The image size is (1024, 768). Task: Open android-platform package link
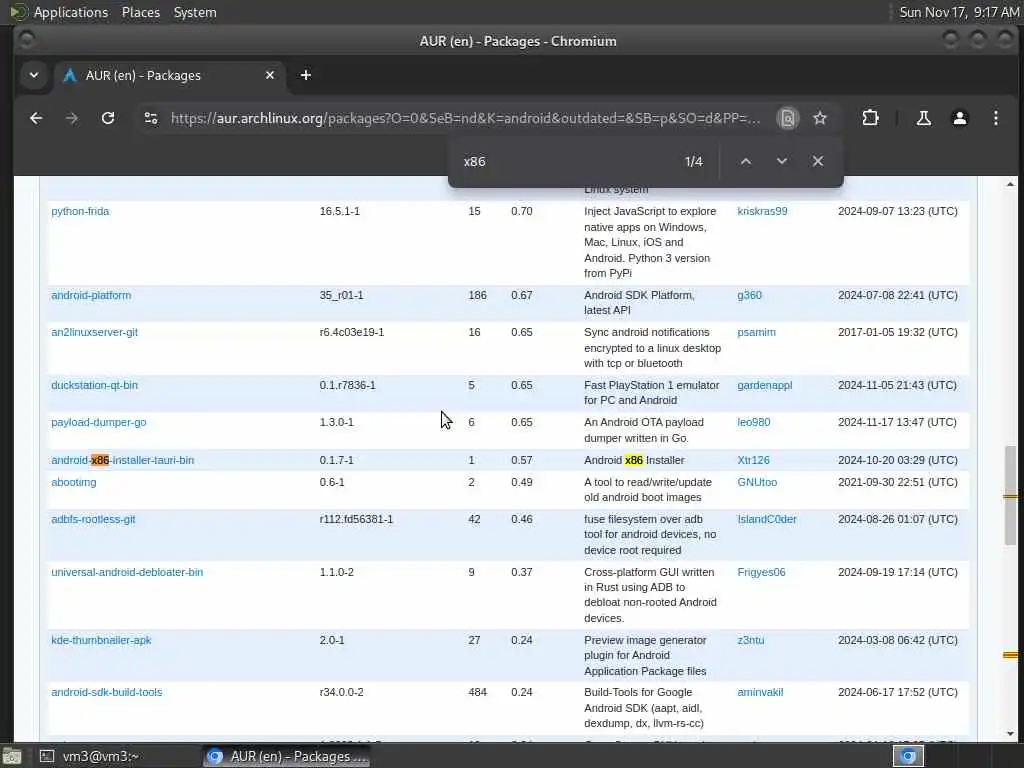tap(91, 295)
